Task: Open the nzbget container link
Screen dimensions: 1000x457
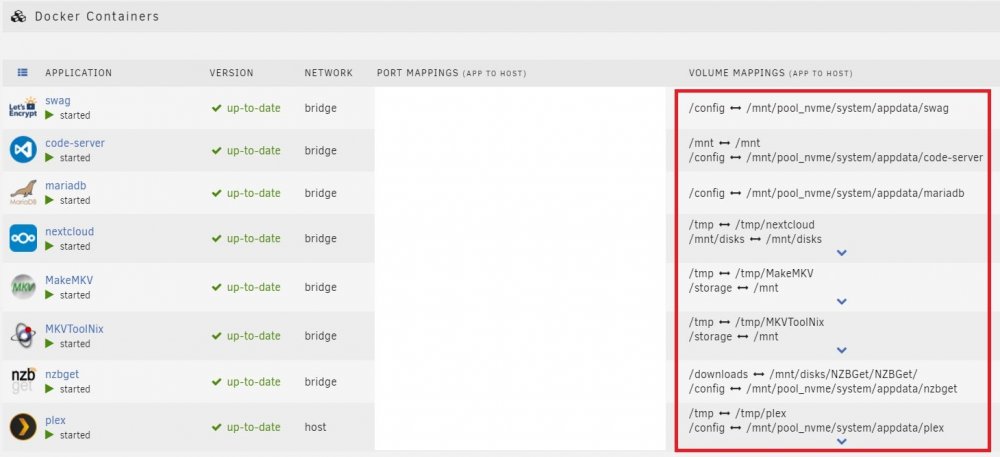Action: click(62, 374)
